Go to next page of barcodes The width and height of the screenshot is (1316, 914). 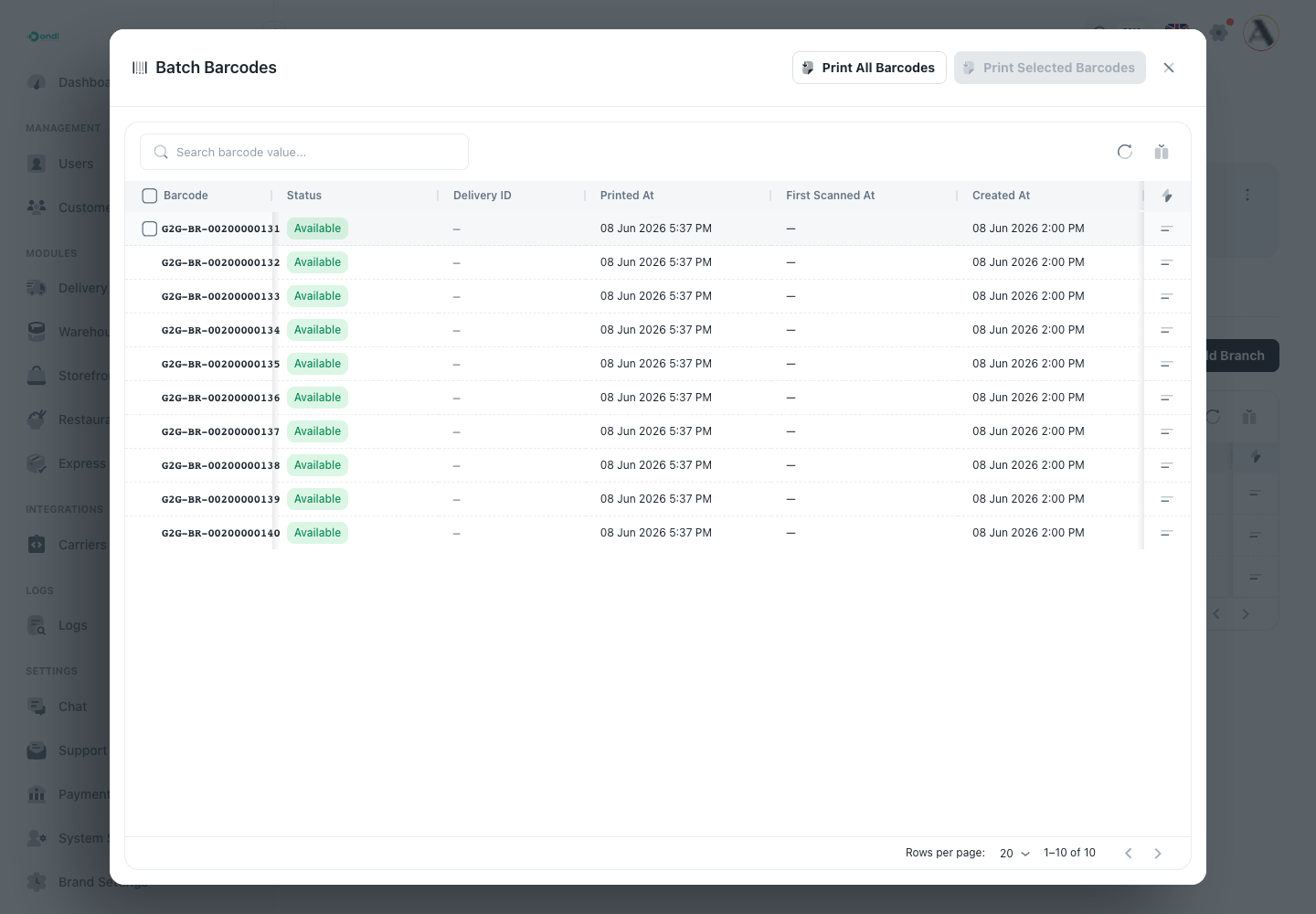tap(1158, 853)
